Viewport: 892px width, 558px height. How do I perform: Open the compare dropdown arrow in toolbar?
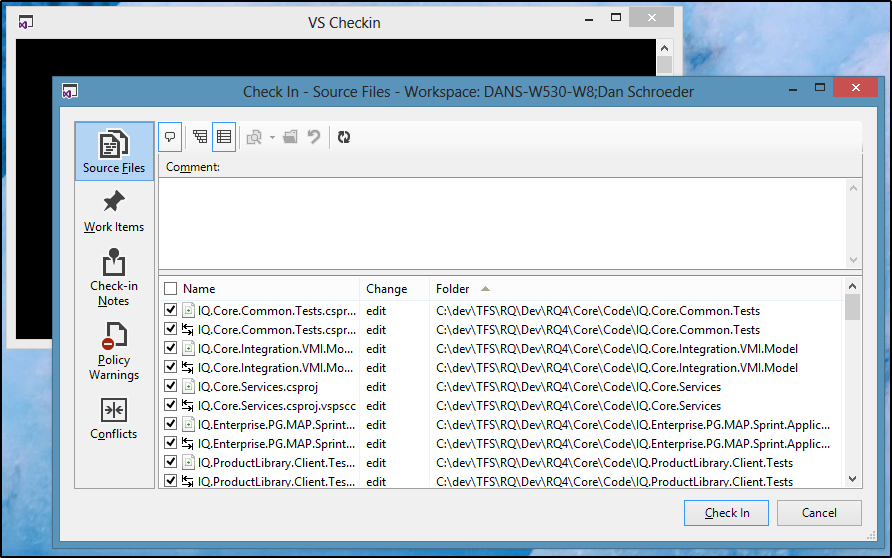[272, 137]
